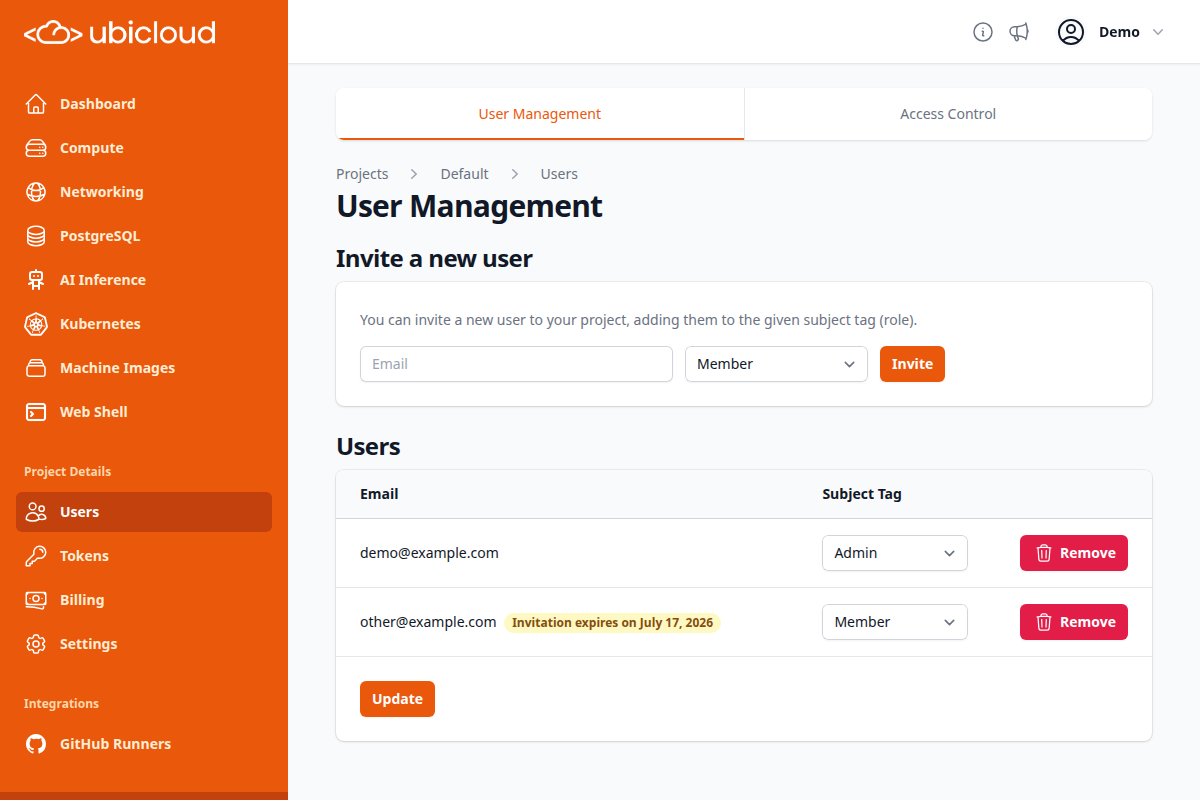Click the Networking globe icon

click(x=36, y=192)
